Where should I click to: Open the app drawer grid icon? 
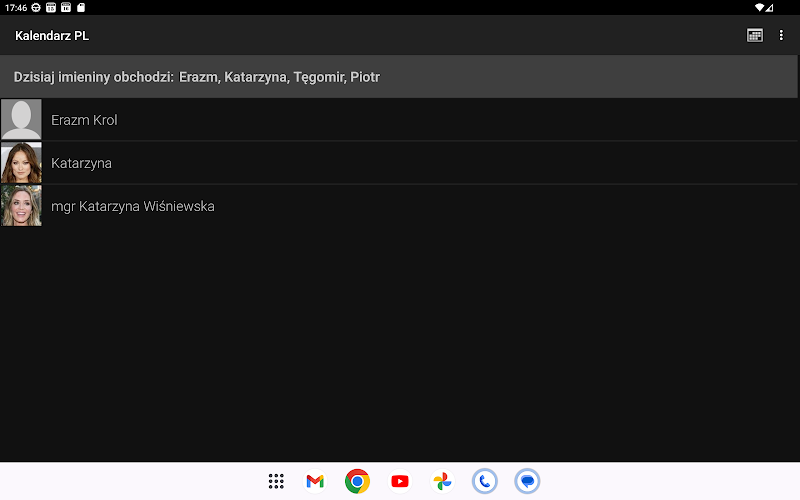tap(276, 481)
